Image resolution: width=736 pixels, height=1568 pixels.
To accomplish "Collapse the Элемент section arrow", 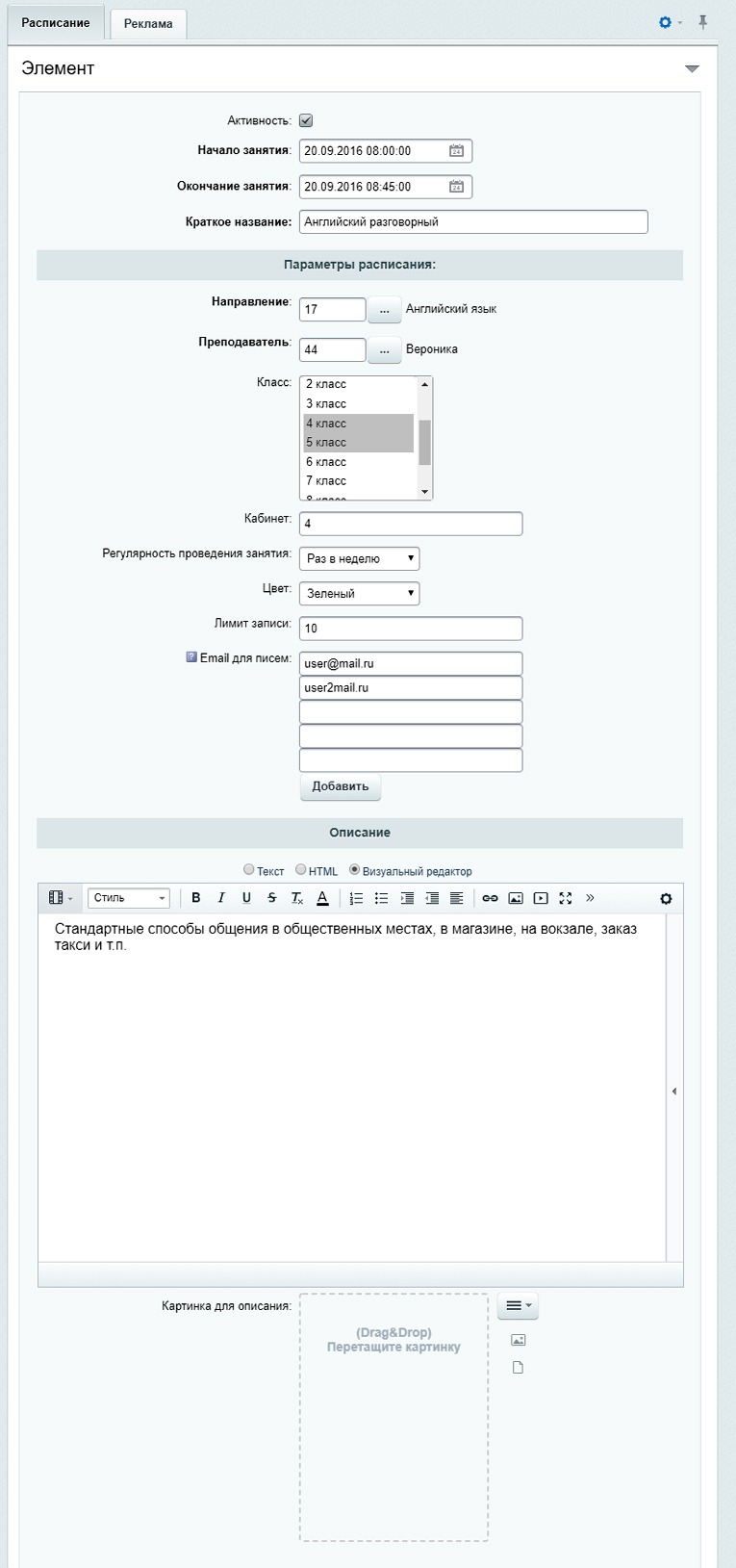I will (x=692, y=68).
